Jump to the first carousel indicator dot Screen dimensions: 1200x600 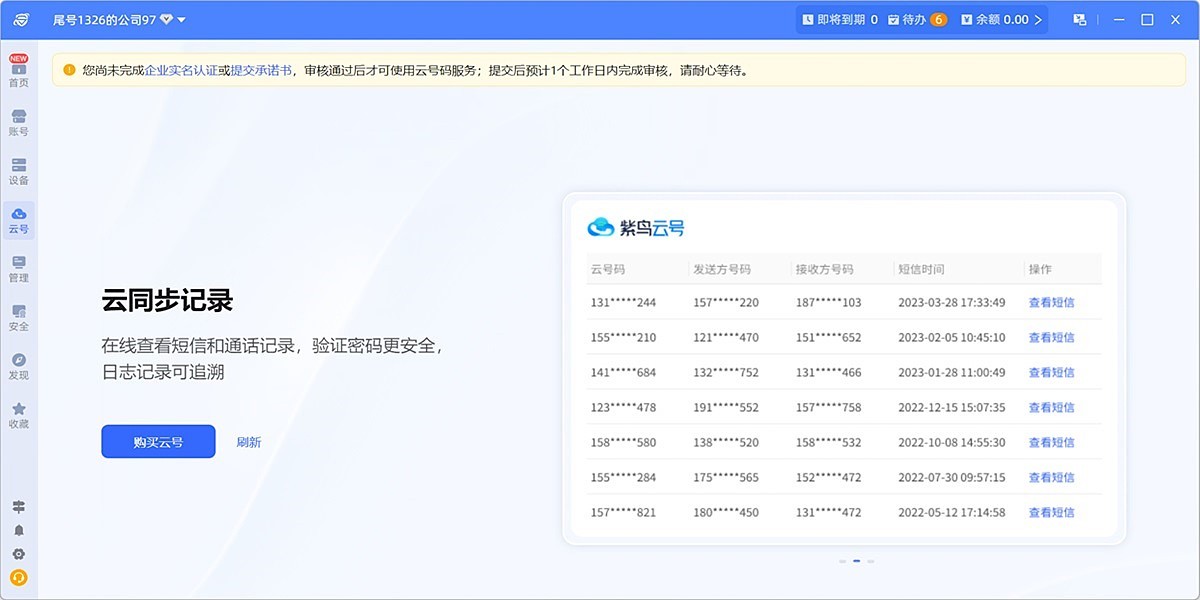843,560
